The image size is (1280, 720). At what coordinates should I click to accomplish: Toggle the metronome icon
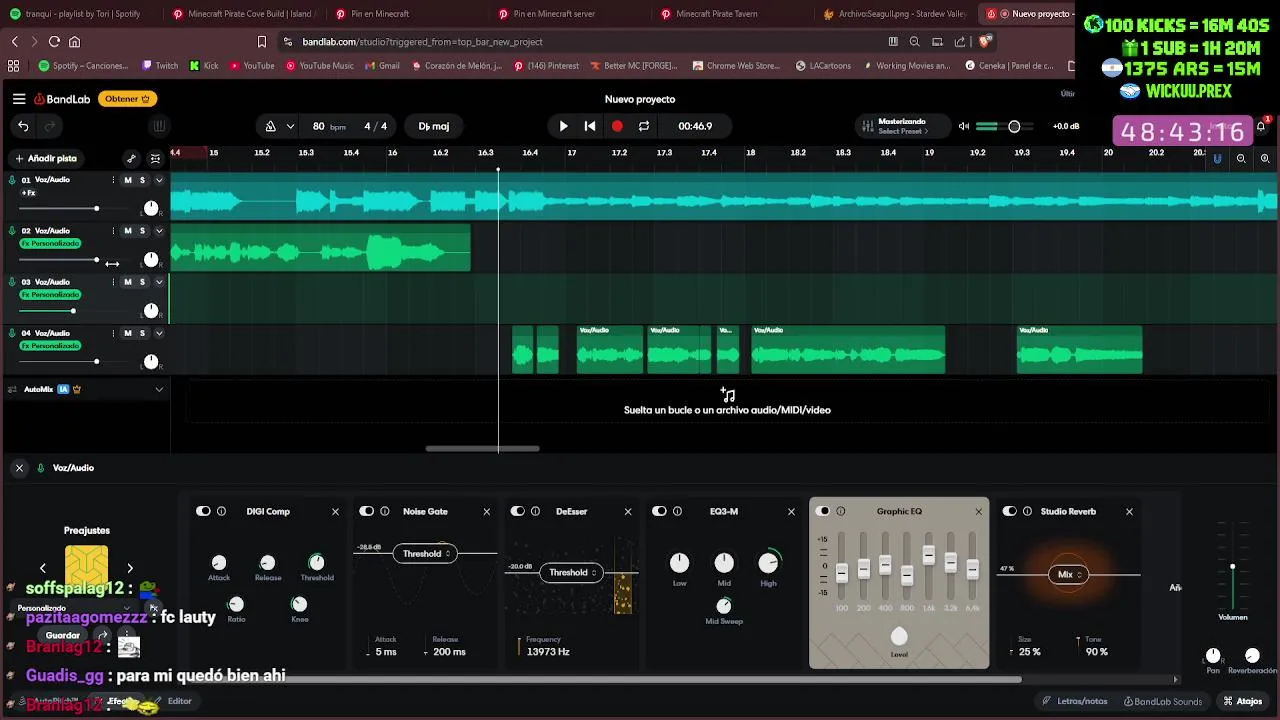pyautogui.click(x=270, y=126)
